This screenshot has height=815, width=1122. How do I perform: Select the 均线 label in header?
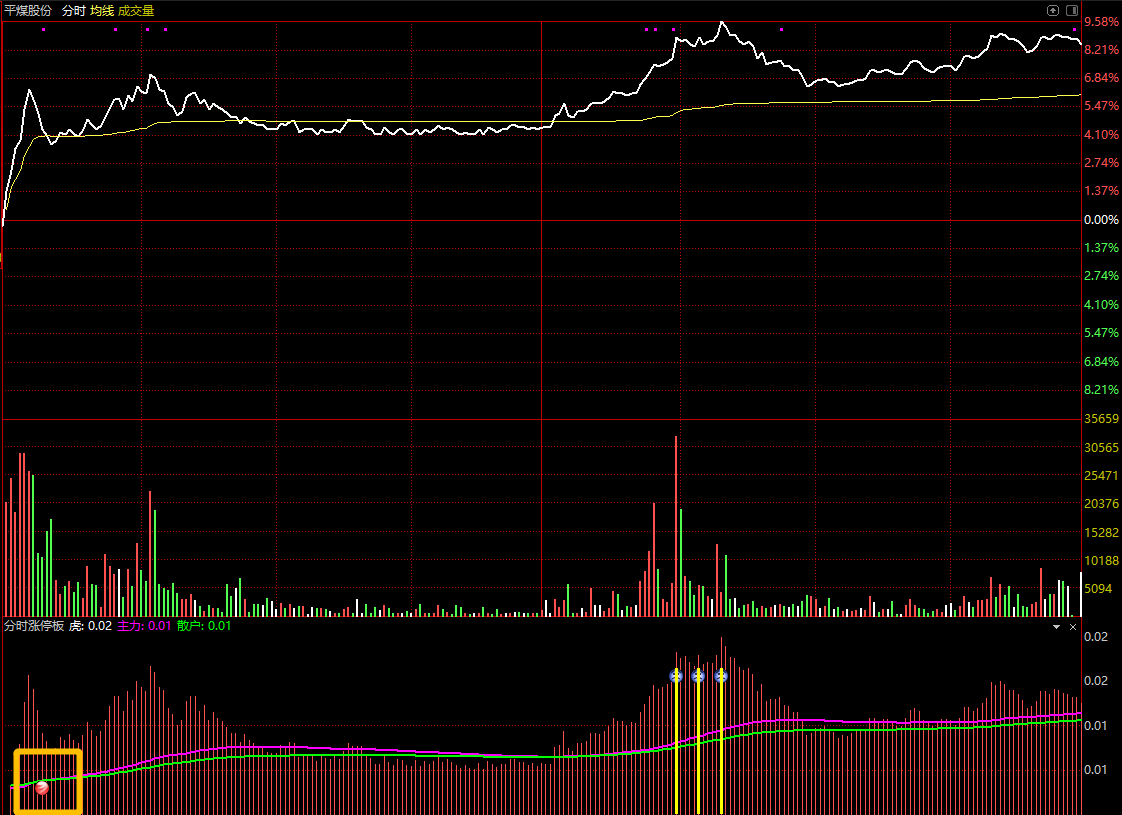click(x=102, y=11)
